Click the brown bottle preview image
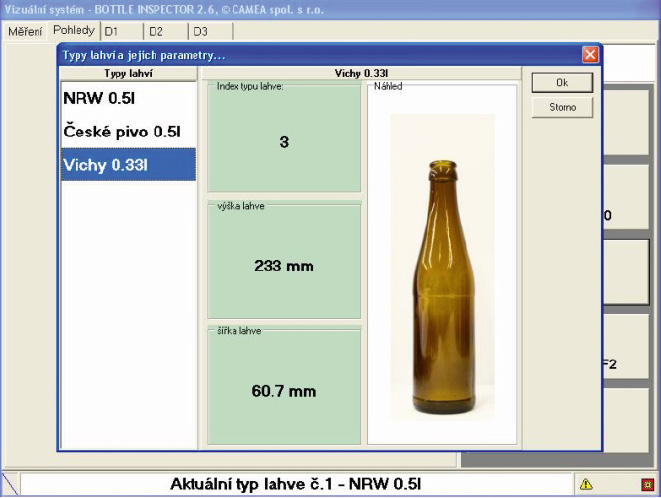 [x=443, y=267]
